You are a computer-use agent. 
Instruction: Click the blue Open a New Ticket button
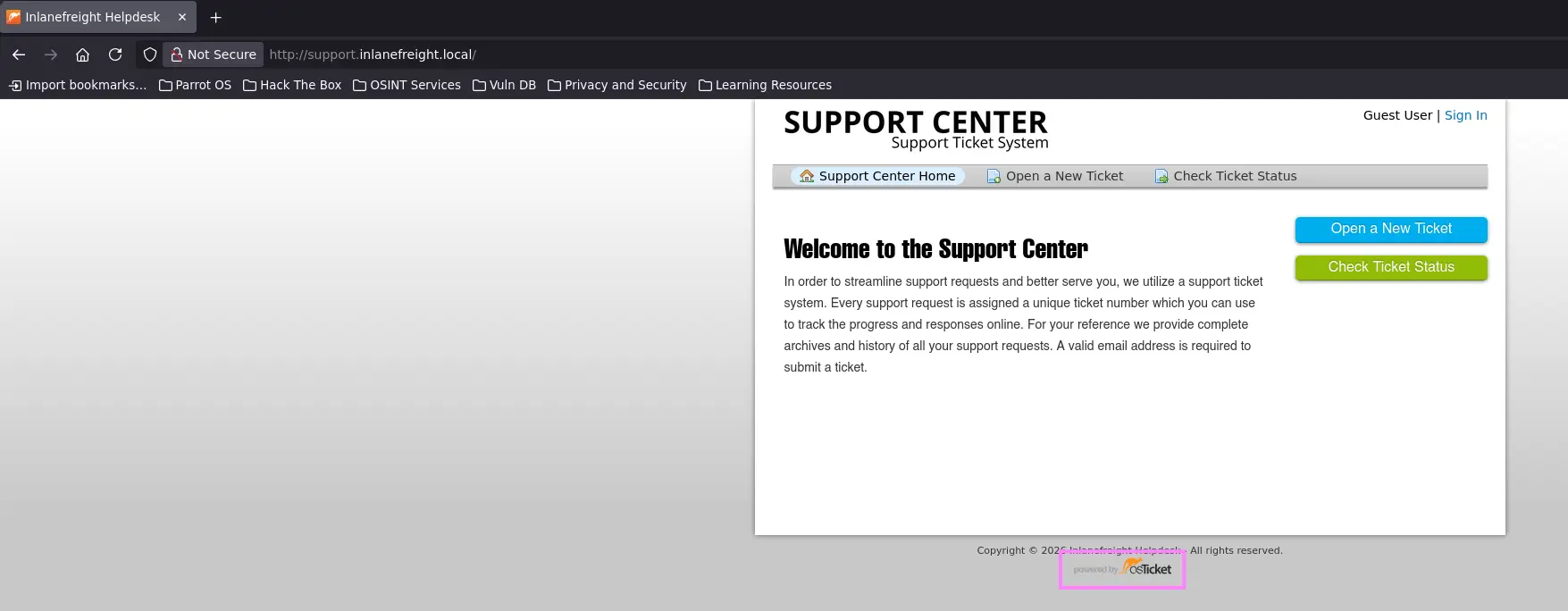point(1390,229)
